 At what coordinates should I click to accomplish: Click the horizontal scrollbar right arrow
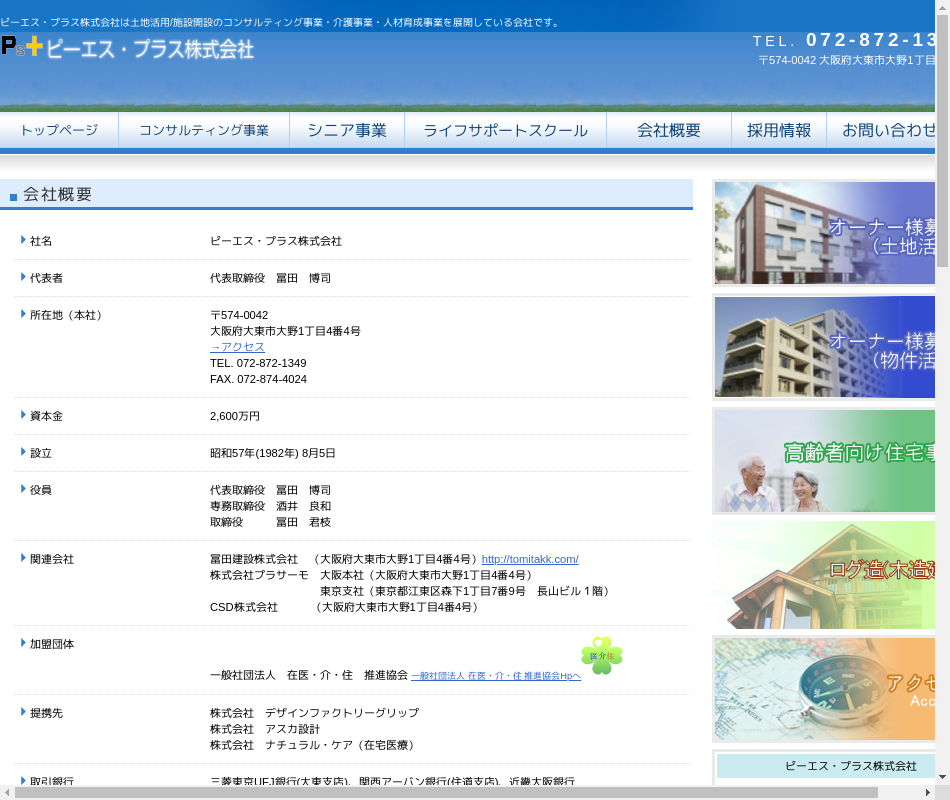[x=927, y=792]
